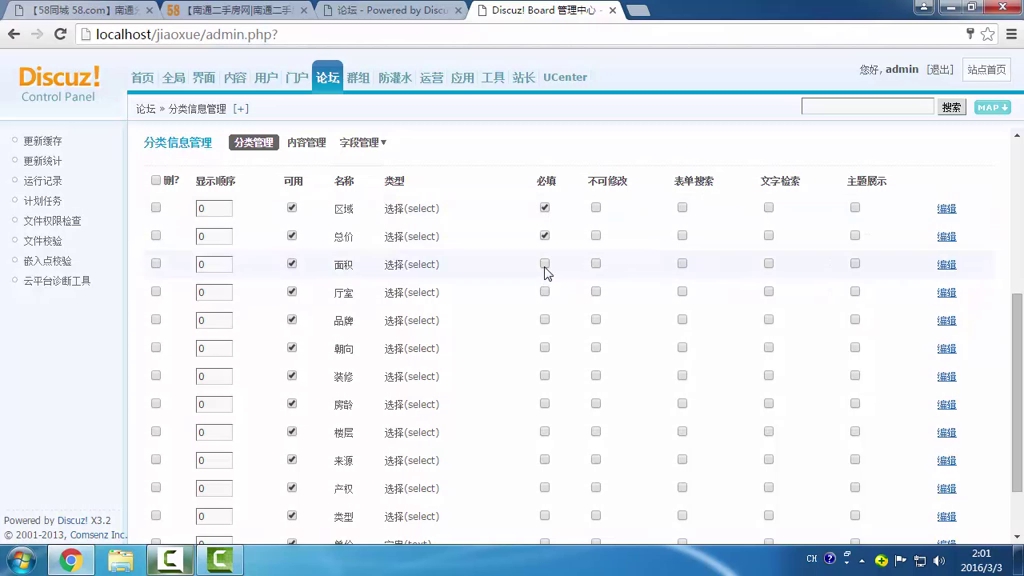Screen dimensions: 1024x576
Task: Open the 论坛 tab in top navigation
Action: pos(327,77)
